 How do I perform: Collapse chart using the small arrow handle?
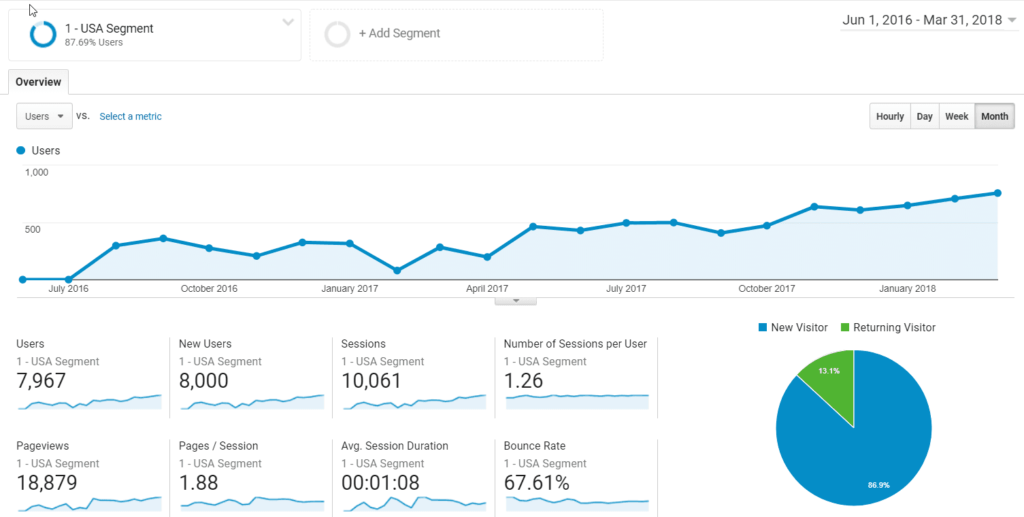[x=516, y=300]
